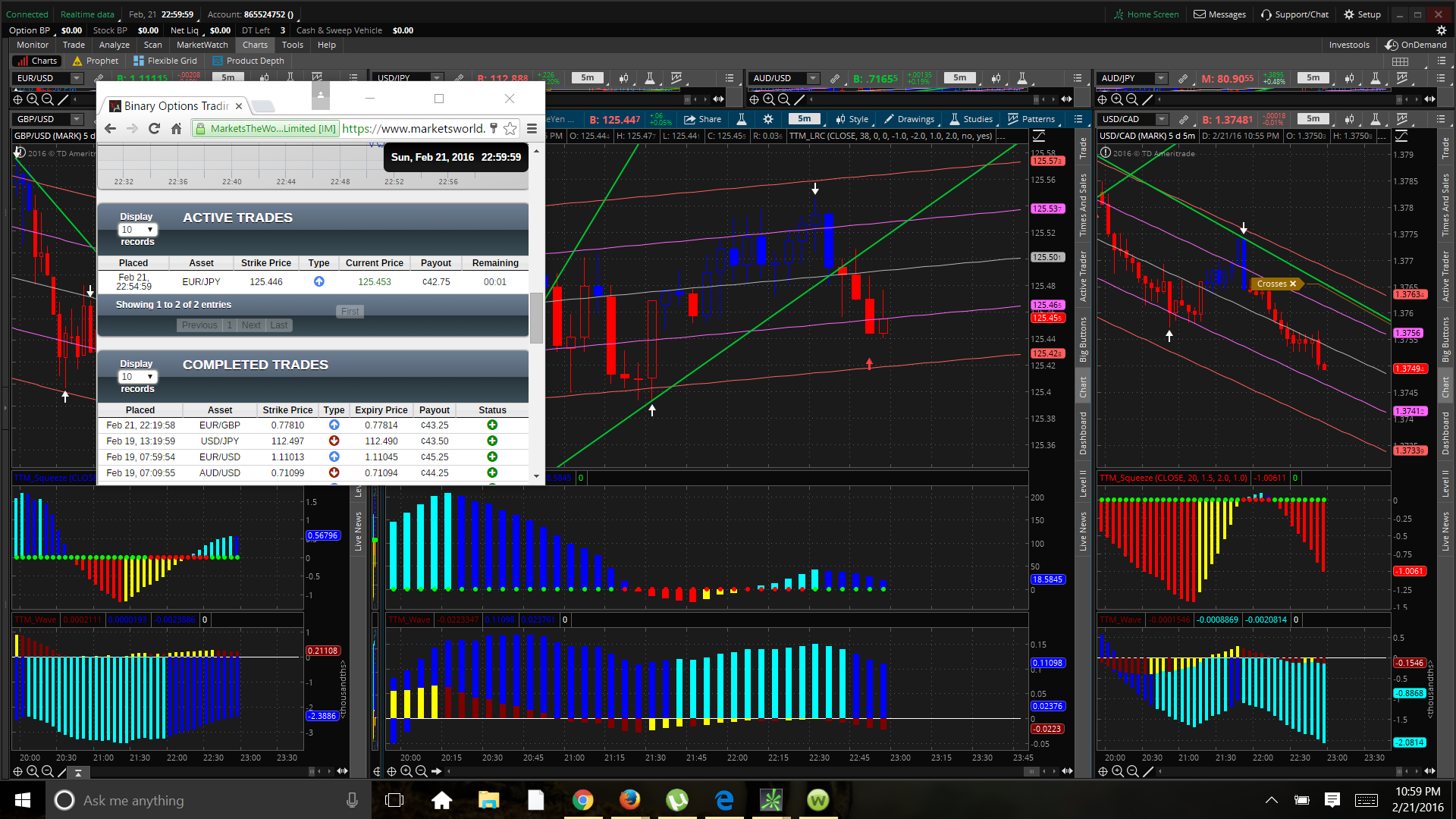Click studies flask icon in AUD/USD toolbar
Viewport: 1456px width, 819px height.
pos(1022,78)
